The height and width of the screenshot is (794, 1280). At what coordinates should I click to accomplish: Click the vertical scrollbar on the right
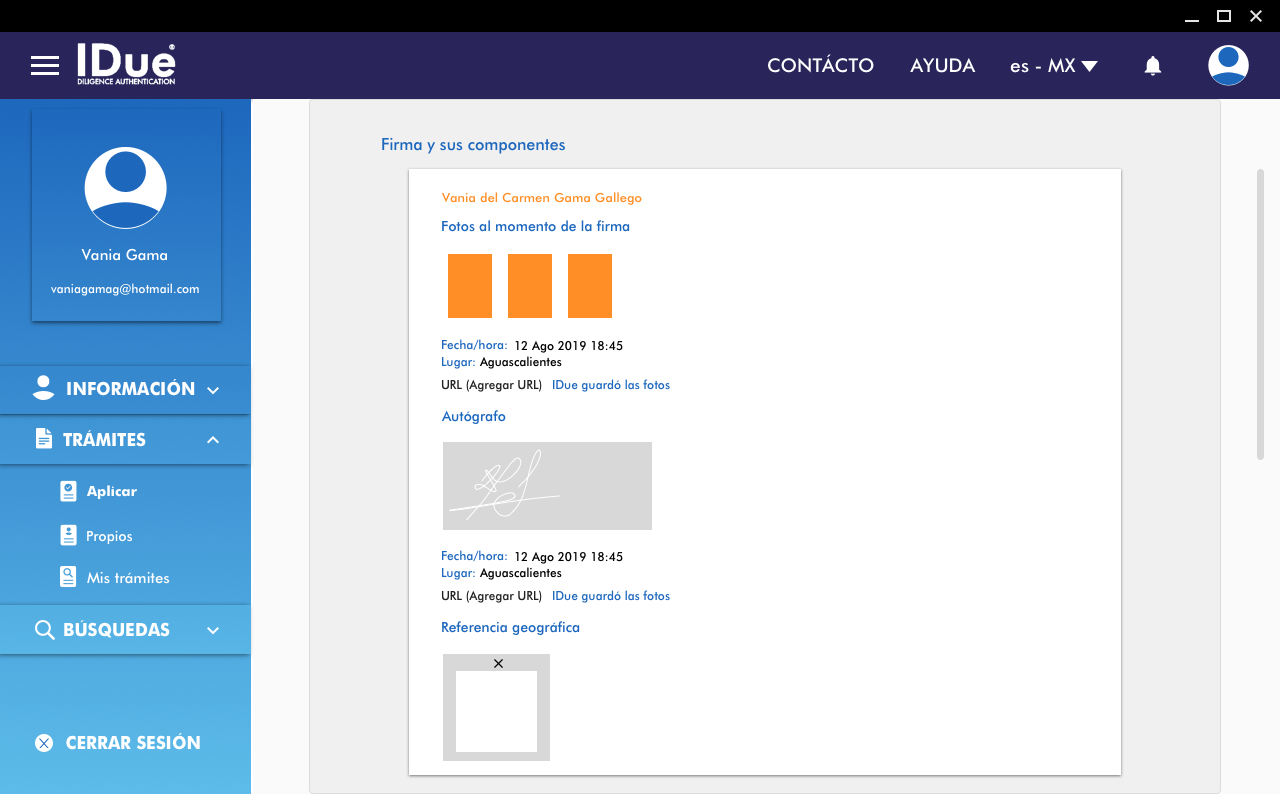point(1260,315)
